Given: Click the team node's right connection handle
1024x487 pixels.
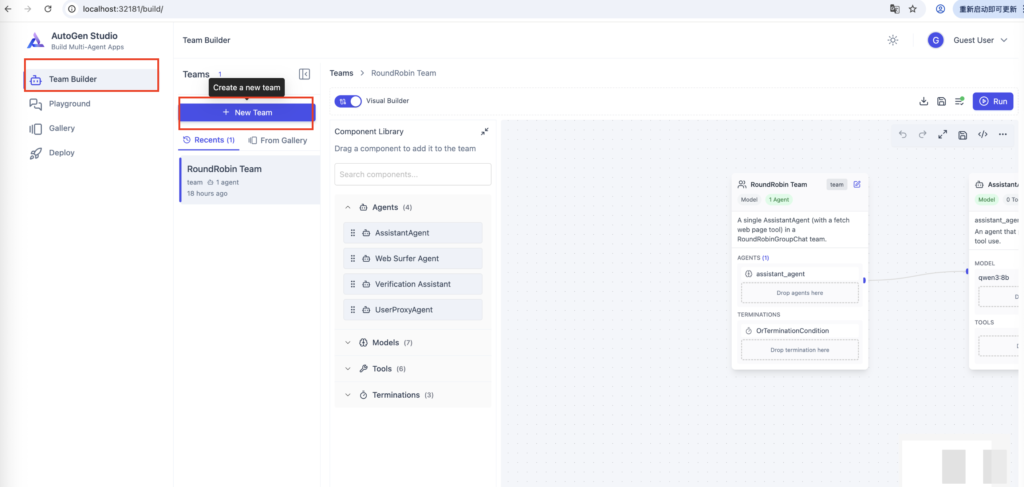Looking at the screenshot, I should [x=864, y=280].
